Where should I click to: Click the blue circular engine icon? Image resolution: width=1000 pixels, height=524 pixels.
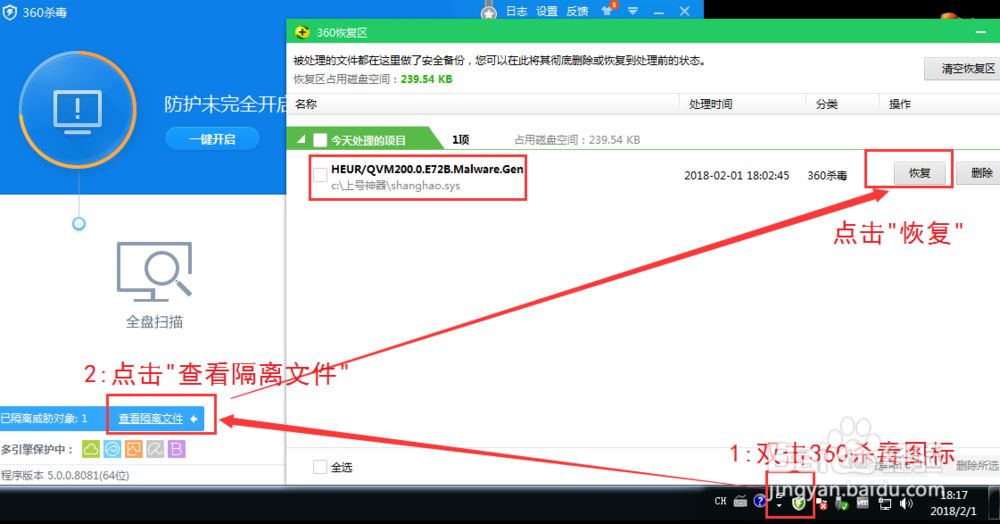tap(112, 450)
